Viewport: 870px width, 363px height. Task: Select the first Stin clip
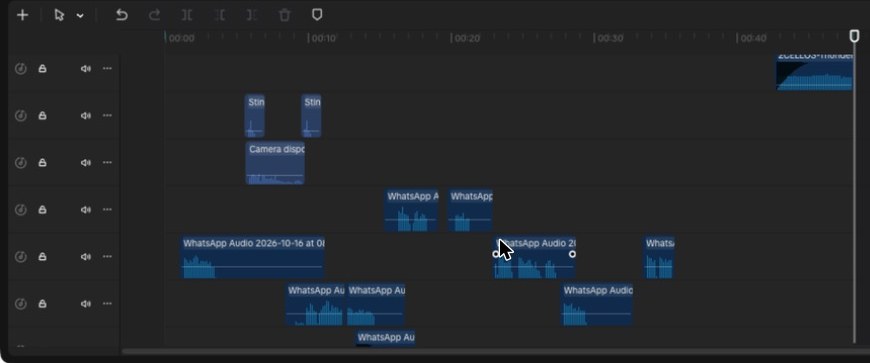255,115
